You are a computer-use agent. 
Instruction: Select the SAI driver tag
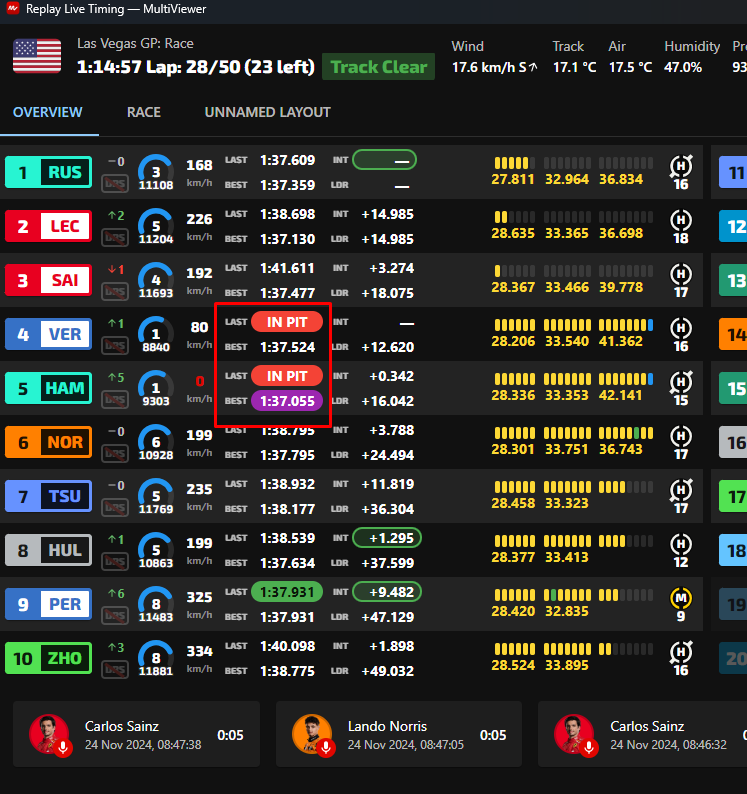click(x=49, y=280)
